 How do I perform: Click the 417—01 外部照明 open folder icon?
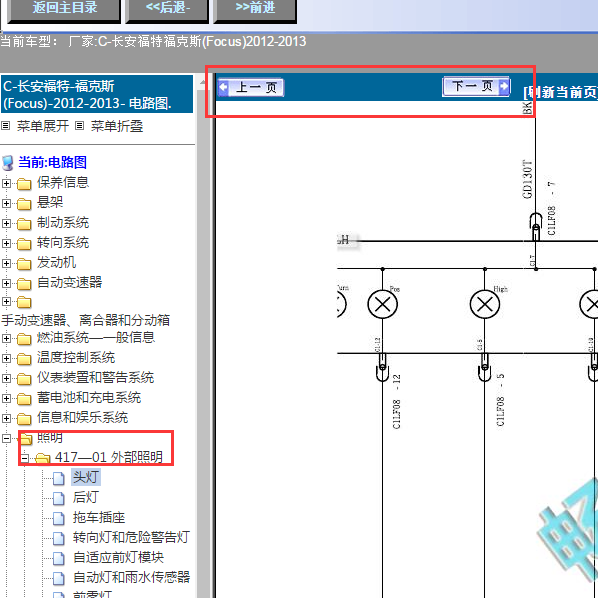(x=43, y=458)
